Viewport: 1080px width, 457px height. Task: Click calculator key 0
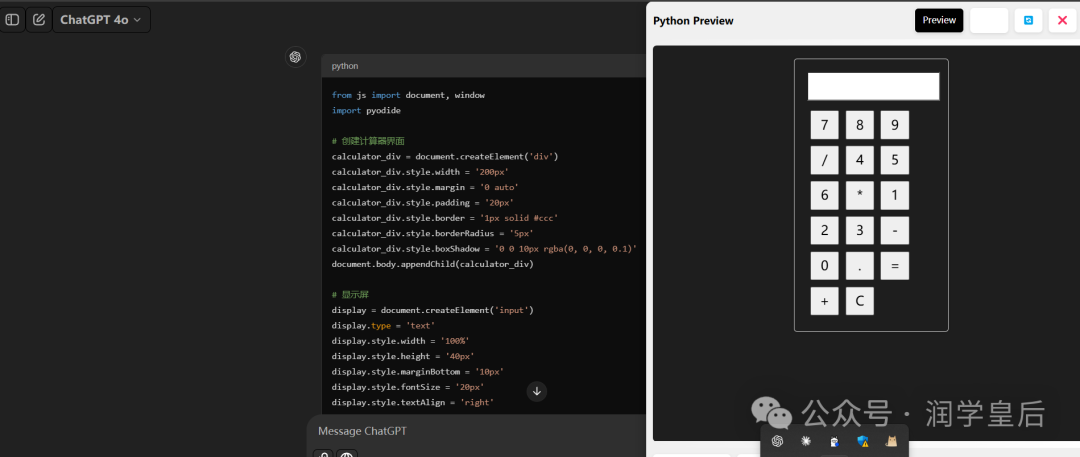(x=824, y=265)
